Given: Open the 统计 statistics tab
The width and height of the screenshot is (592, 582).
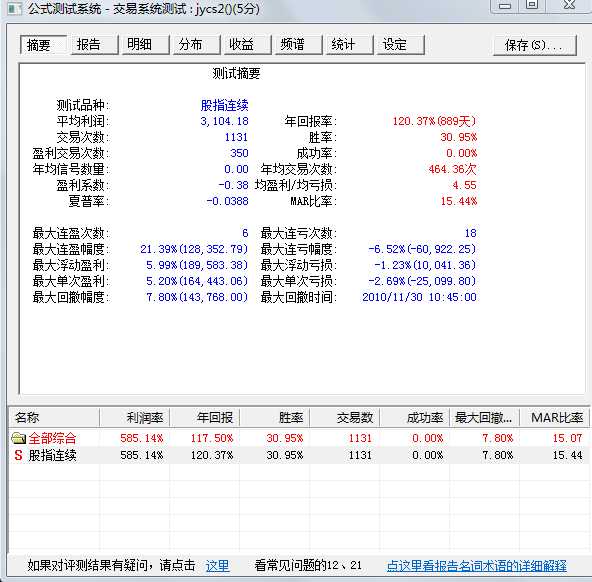Looking at the screenshot, I should 349,45.
